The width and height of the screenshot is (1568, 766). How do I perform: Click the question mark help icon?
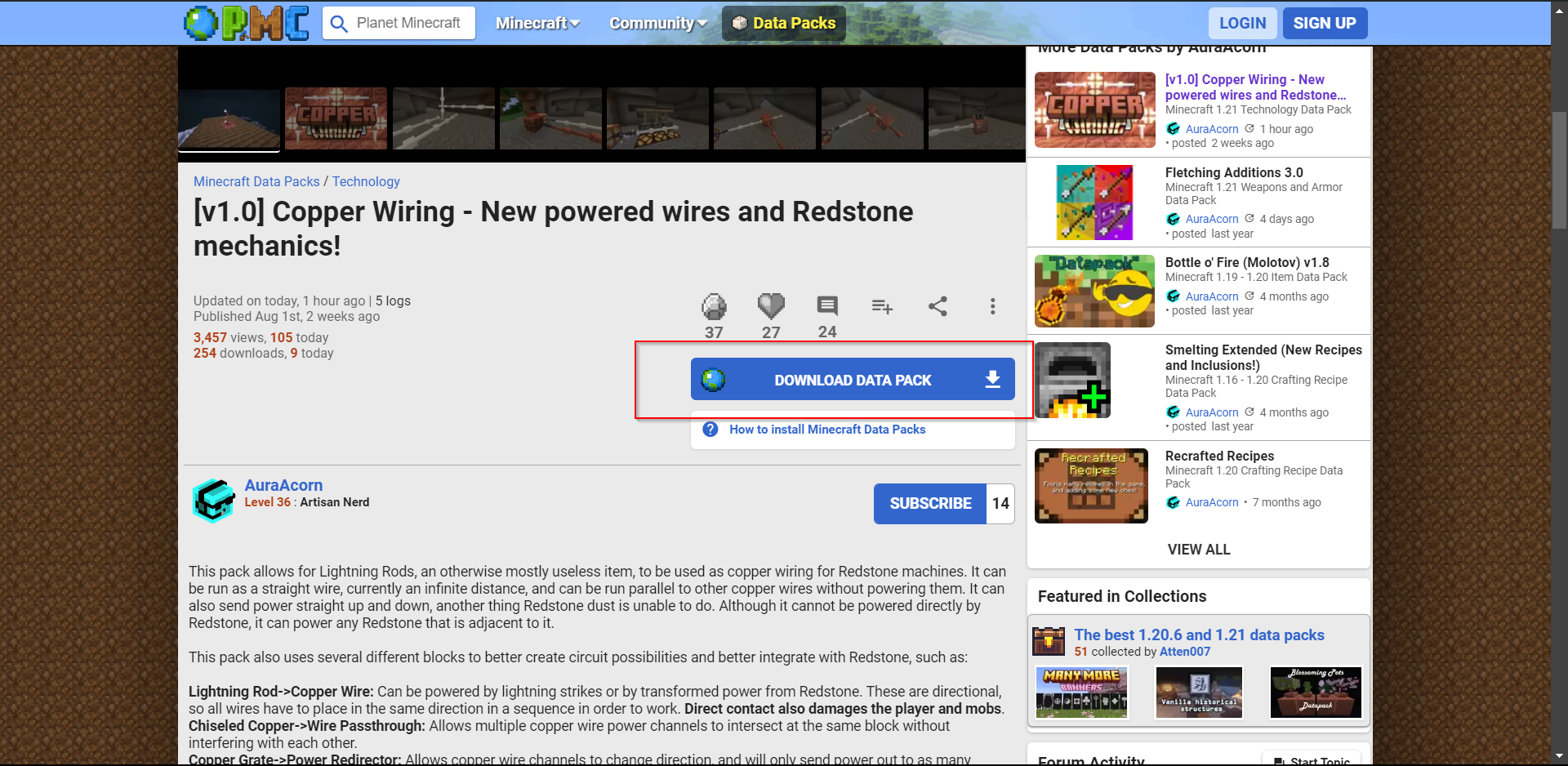point(710,430)
